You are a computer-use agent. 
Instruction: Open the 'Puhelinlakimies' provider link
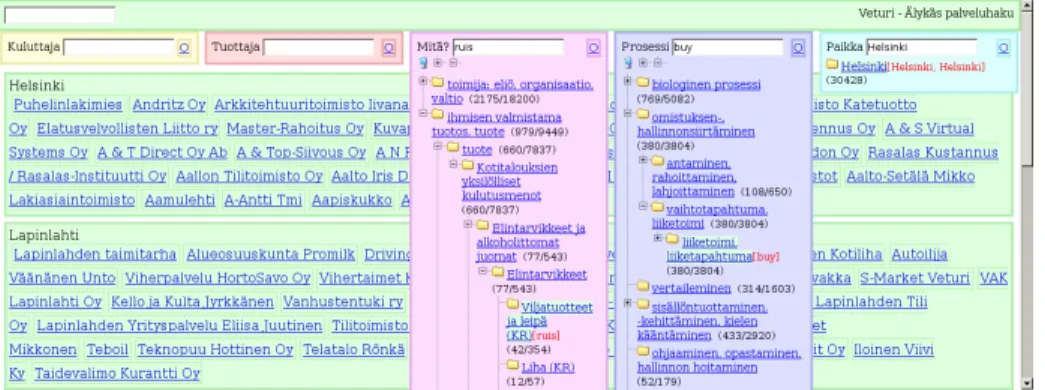tap(68, 105)
